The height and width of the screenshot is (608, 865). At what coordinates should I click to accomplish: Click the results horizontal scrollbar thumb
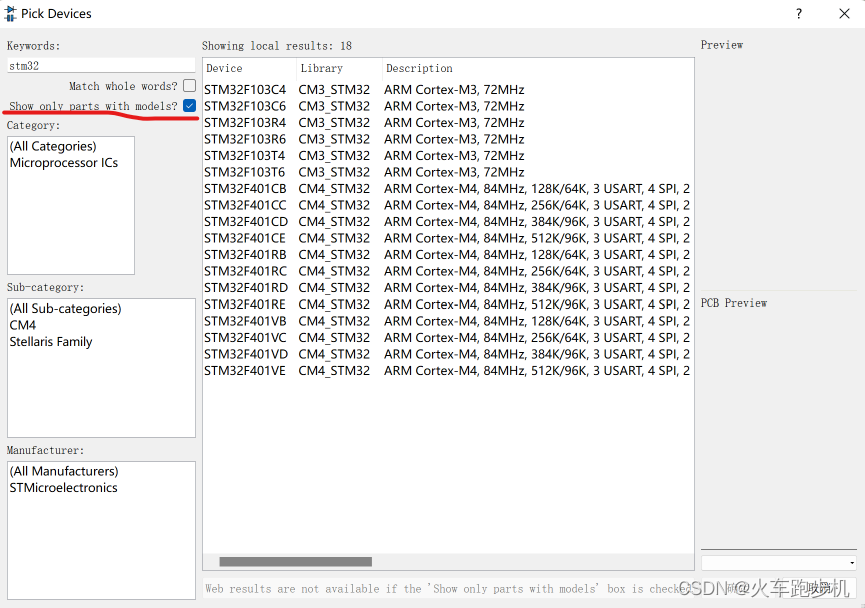296,562
